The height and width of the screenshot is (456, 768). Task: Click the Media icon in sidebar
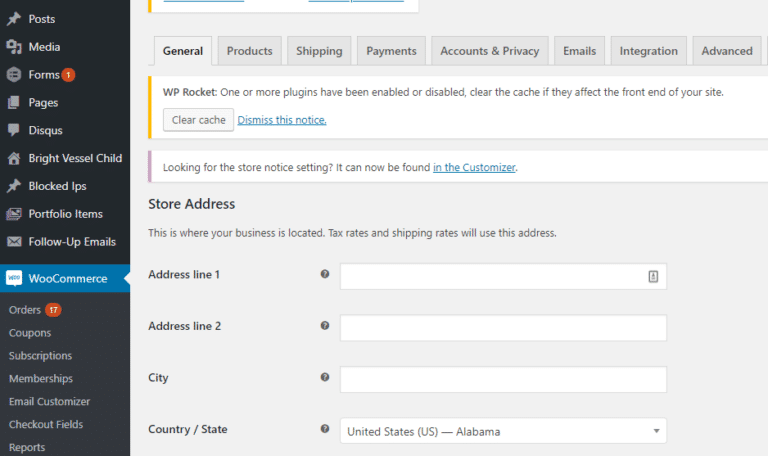14,47
